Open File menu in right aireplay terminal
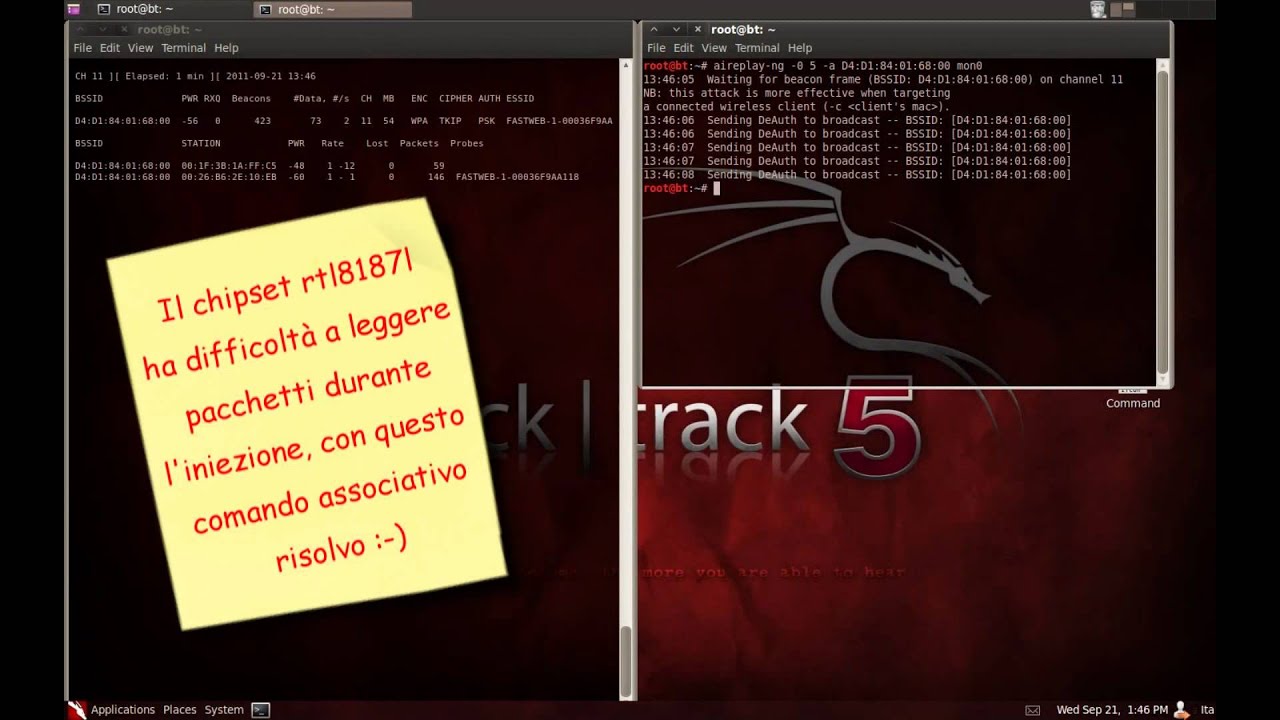Image resolution: width=1280 pixels, height=720 pixels. click(656, 48)
